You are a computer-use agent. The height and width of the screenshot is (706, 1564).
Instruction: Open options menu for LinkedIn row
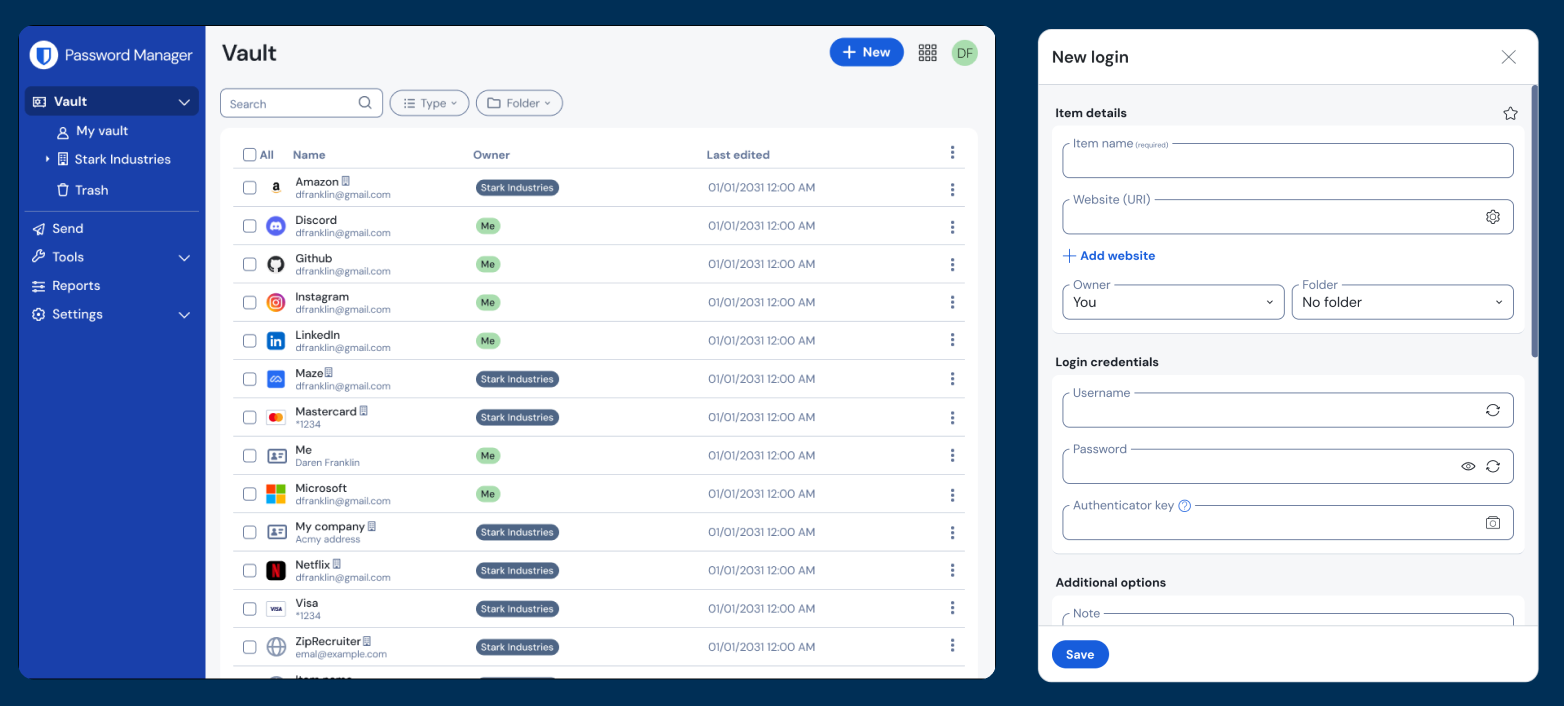click(952, 341)
